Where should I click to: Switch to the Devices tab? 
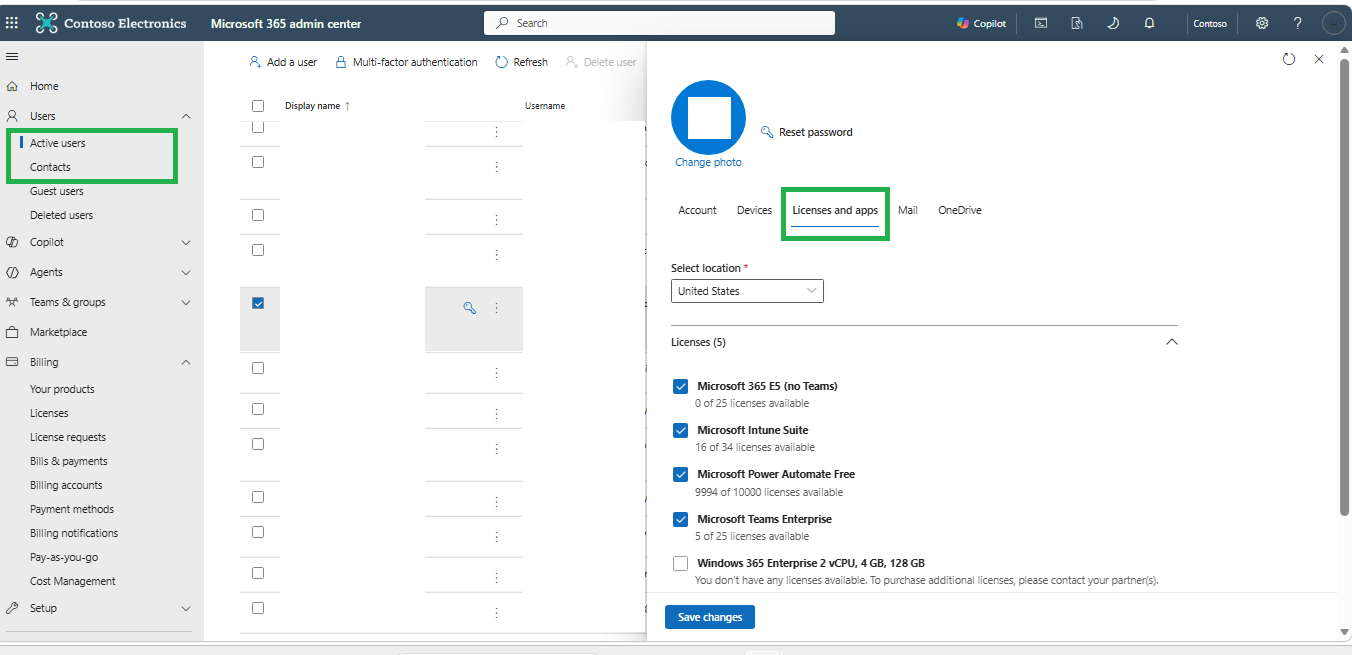click(754, 210)
